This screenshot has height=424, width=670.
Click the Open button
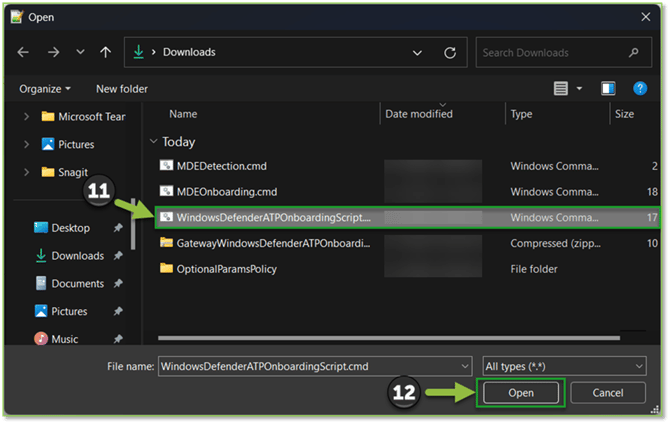coord(521,393)
